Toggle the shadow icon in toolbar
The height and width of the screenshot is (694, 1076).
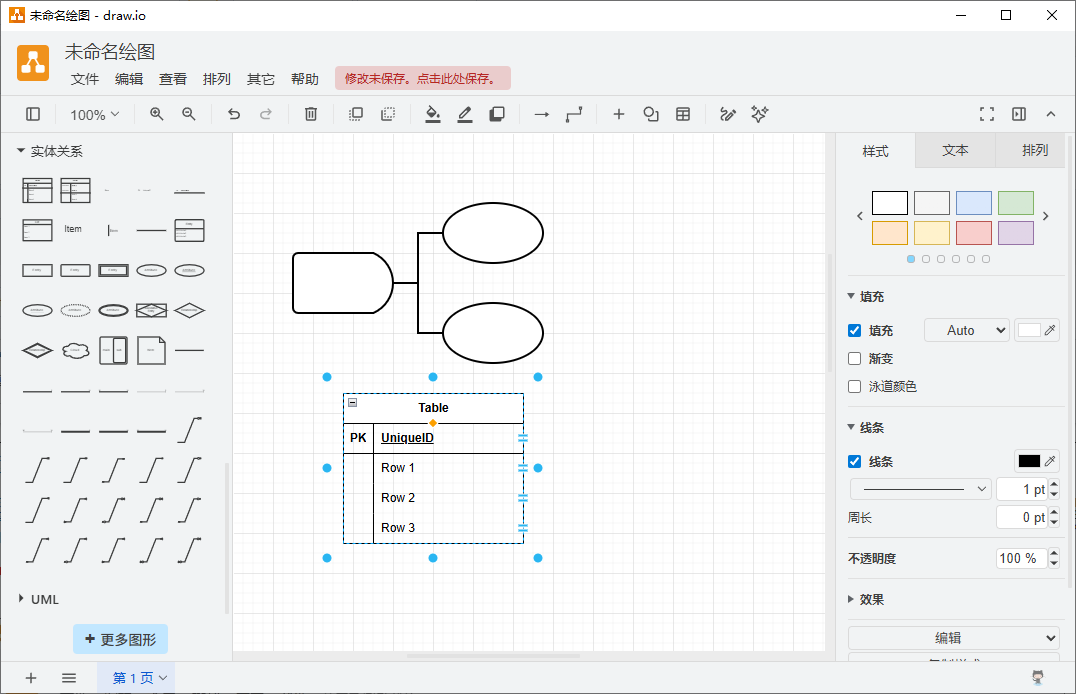pyautogui.click(x=497, y=114)
